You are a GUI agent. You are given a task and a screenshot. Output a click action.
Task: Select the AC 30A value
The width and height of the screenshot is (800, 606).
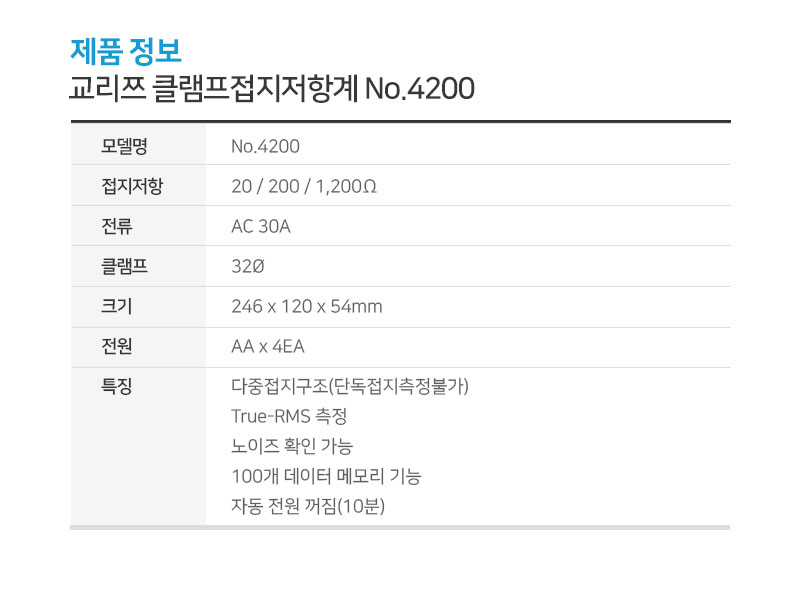(261, 226)
